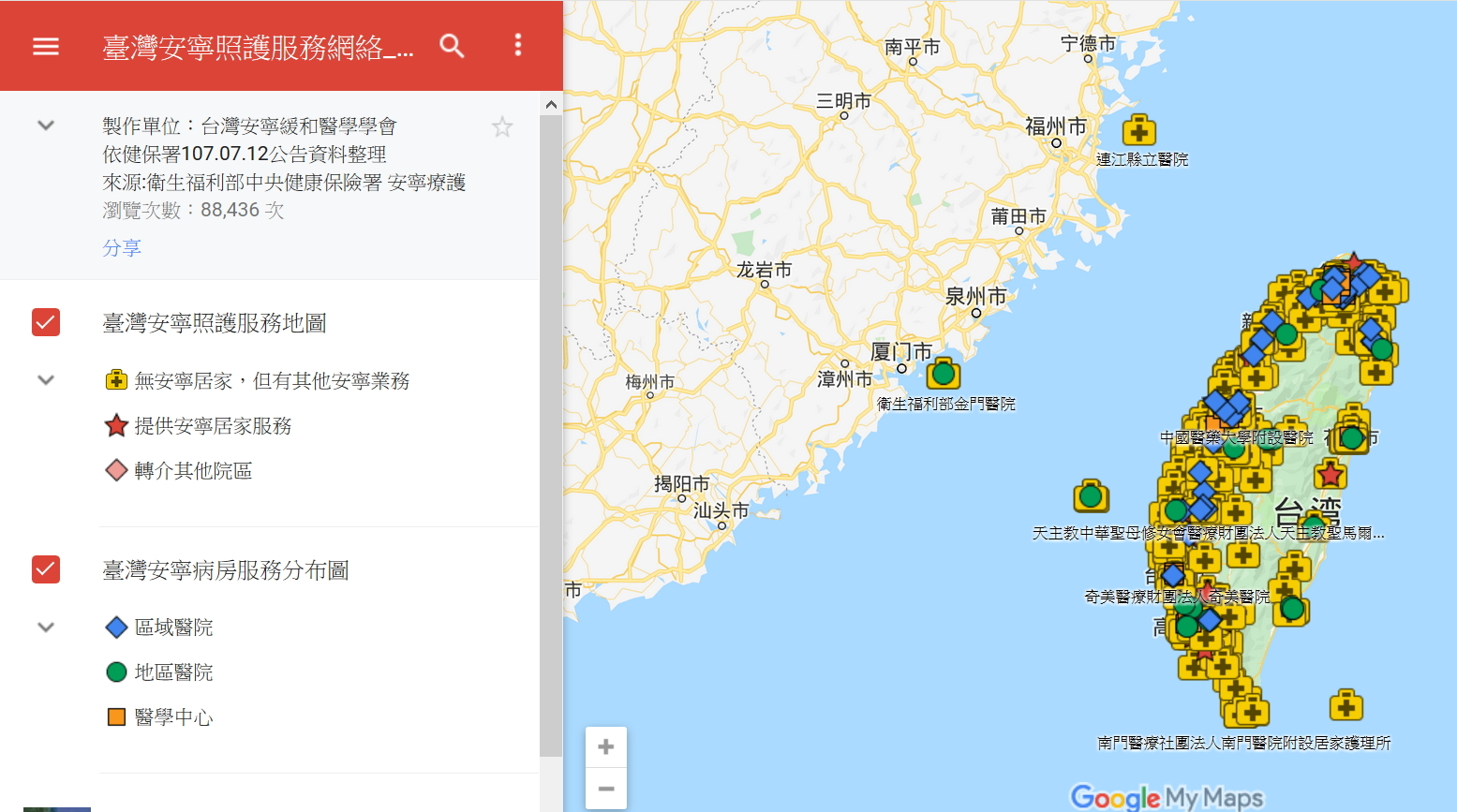Viewport: 1457px width, 812px height.
Task: Open the hamburger menu in header
Action: 46,46
